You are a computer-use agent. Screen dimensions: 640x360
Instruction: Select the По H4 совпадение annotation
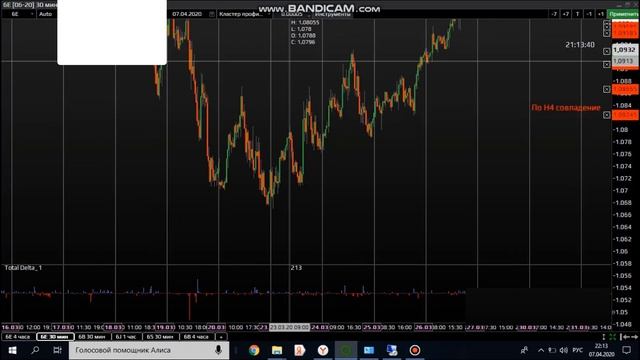click(566, 108)
